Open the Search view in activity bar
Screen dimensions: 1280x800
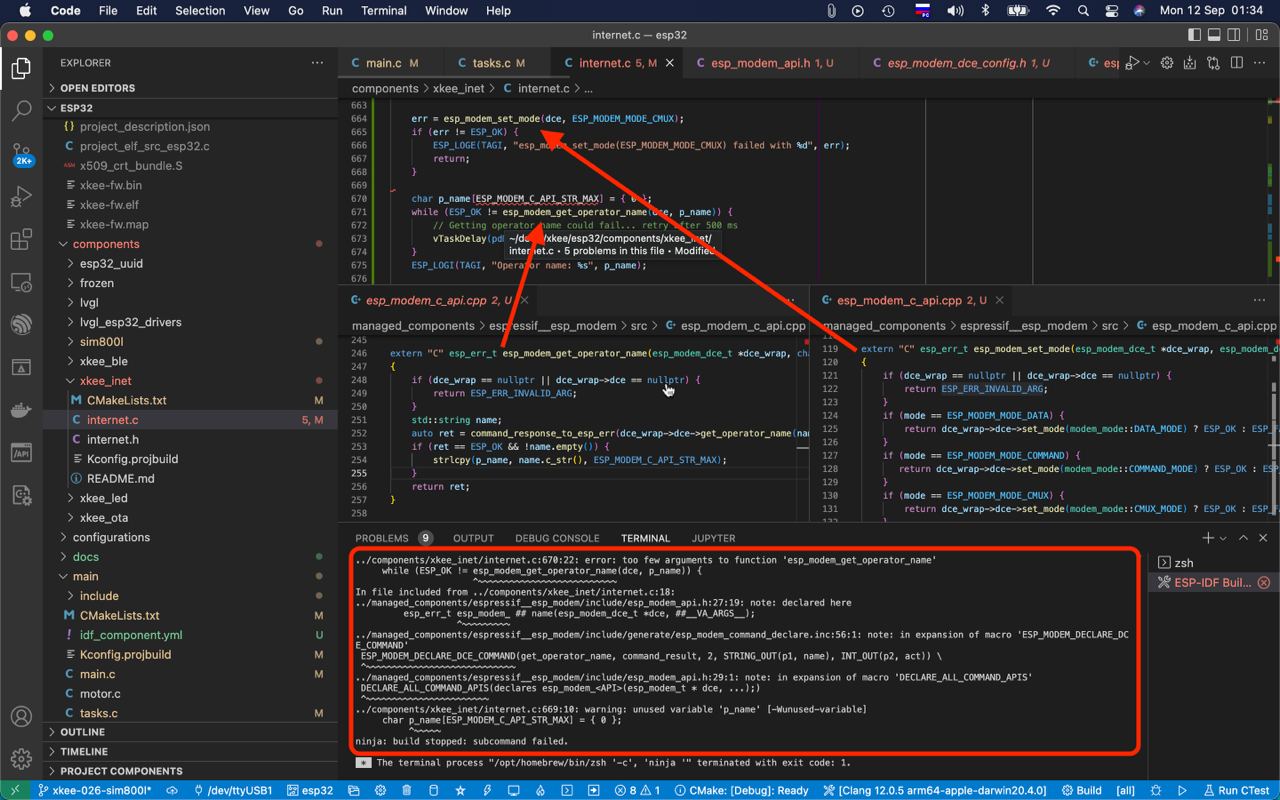21,111
